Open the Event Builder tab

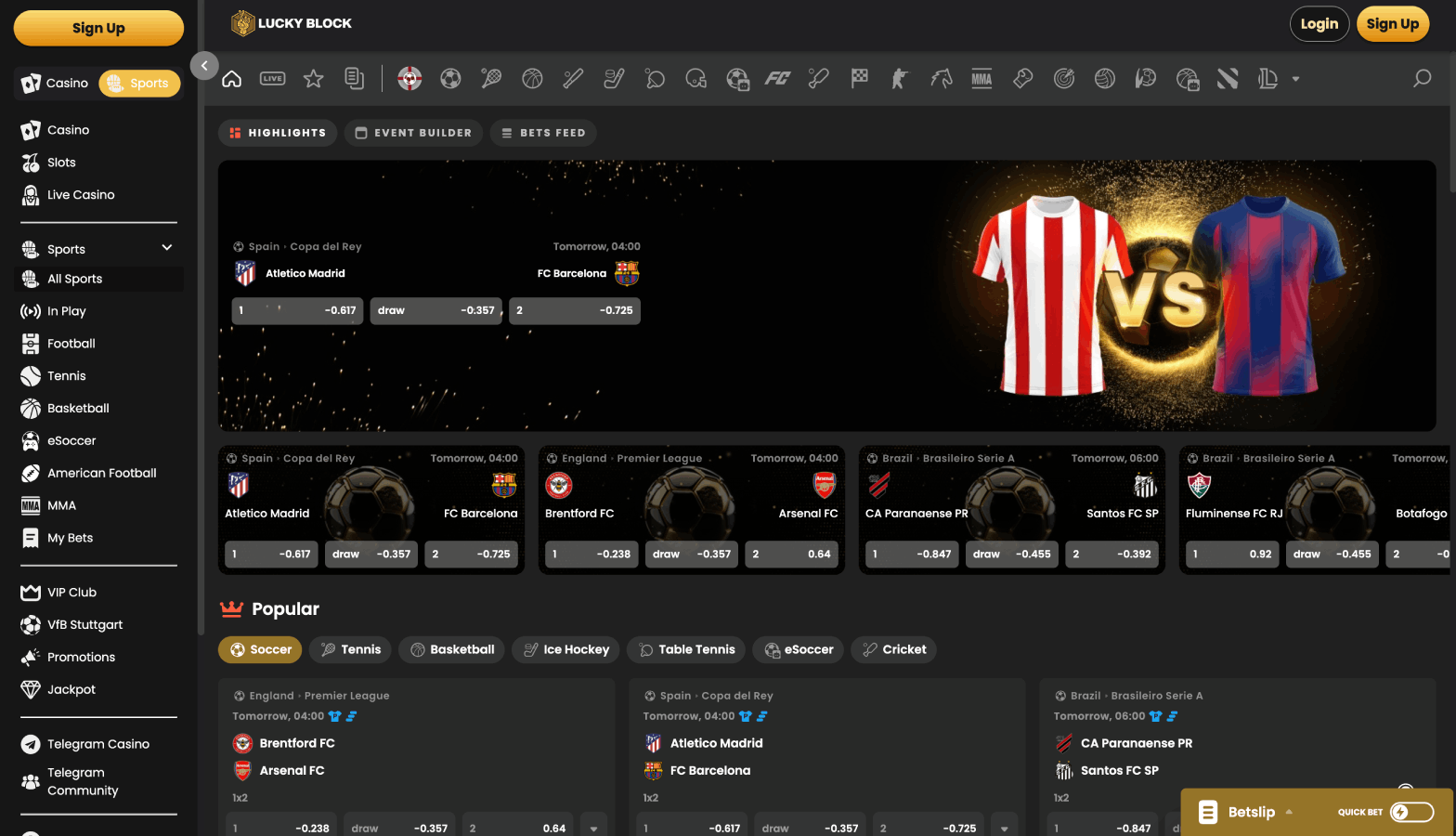(x=413, y=133)
